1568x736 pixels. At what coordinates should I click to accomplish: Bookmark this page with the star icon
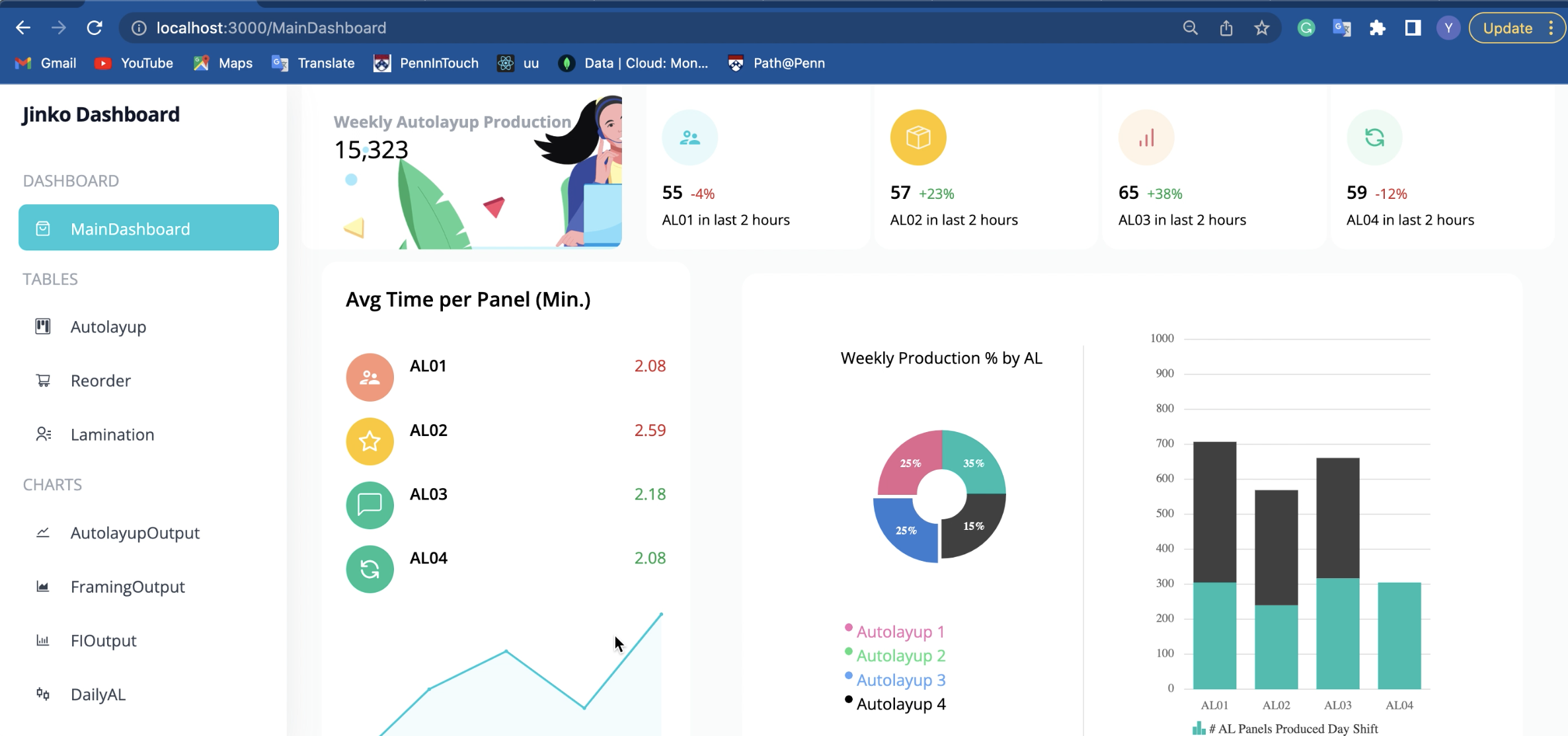(x=1261, y=28)
